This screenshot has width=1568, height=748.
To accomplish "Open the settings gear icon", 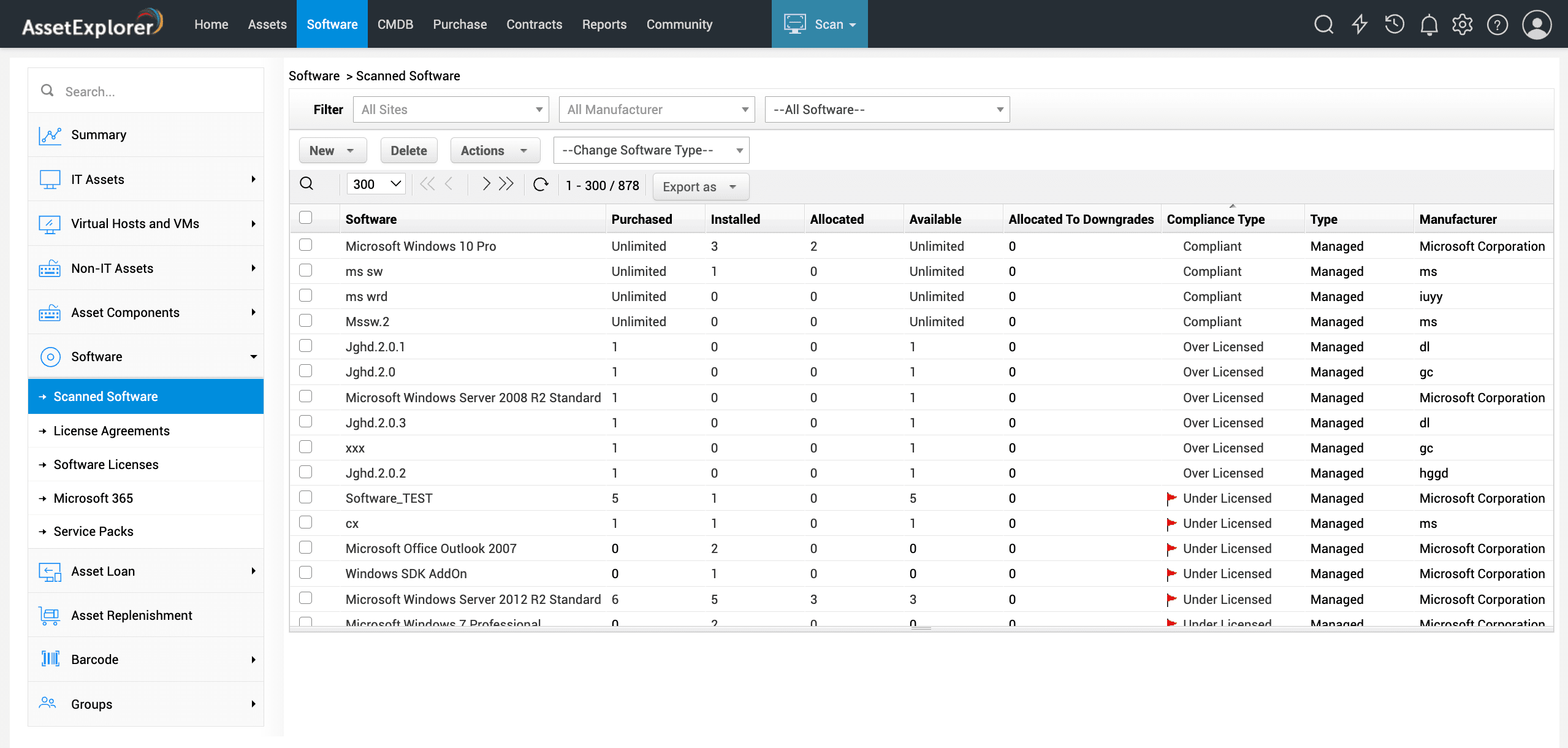I will (x=1463, y=25).
